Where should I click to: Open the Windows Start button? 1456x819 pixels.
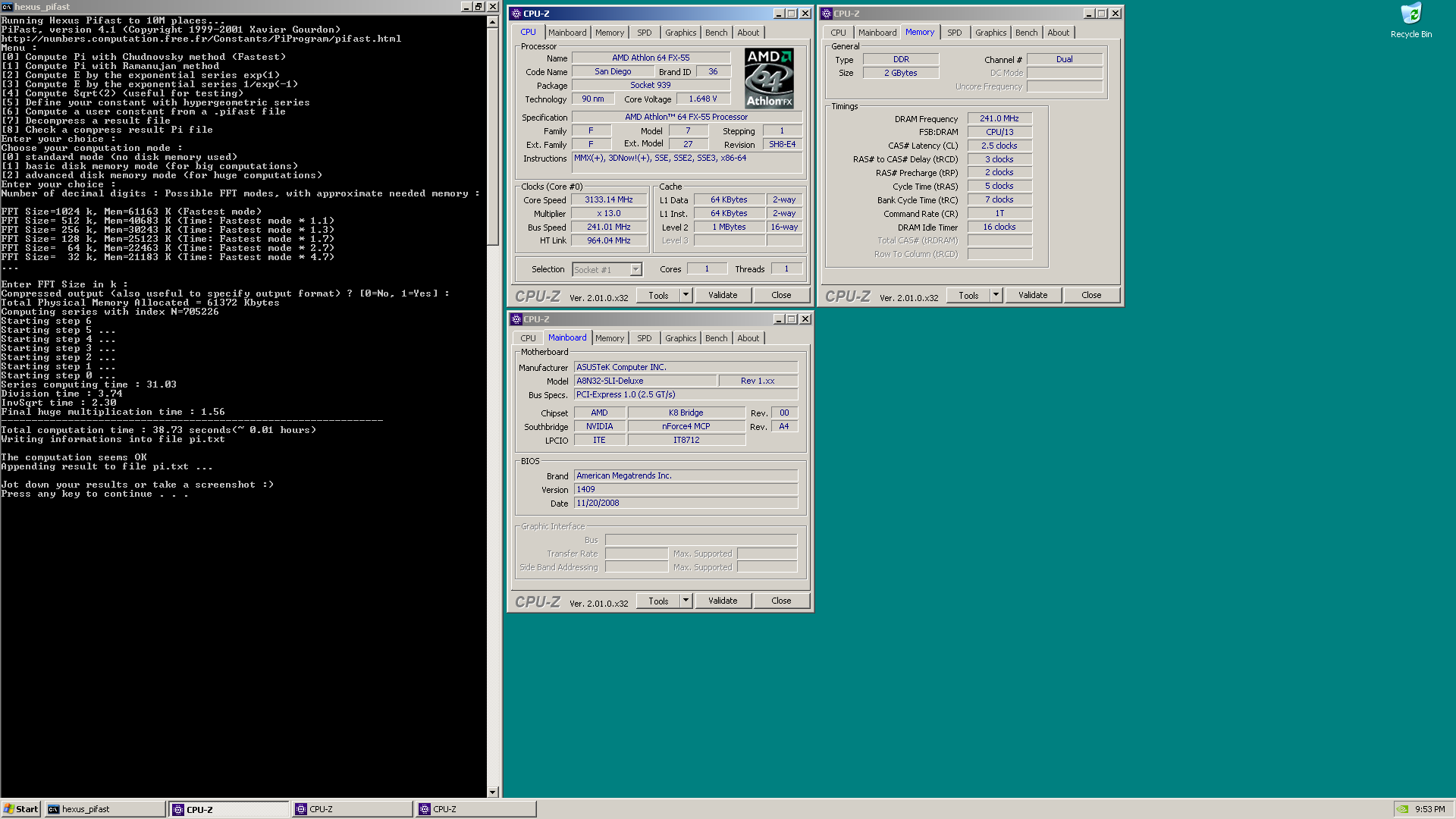pyautogui.click(x=20, y=809)
